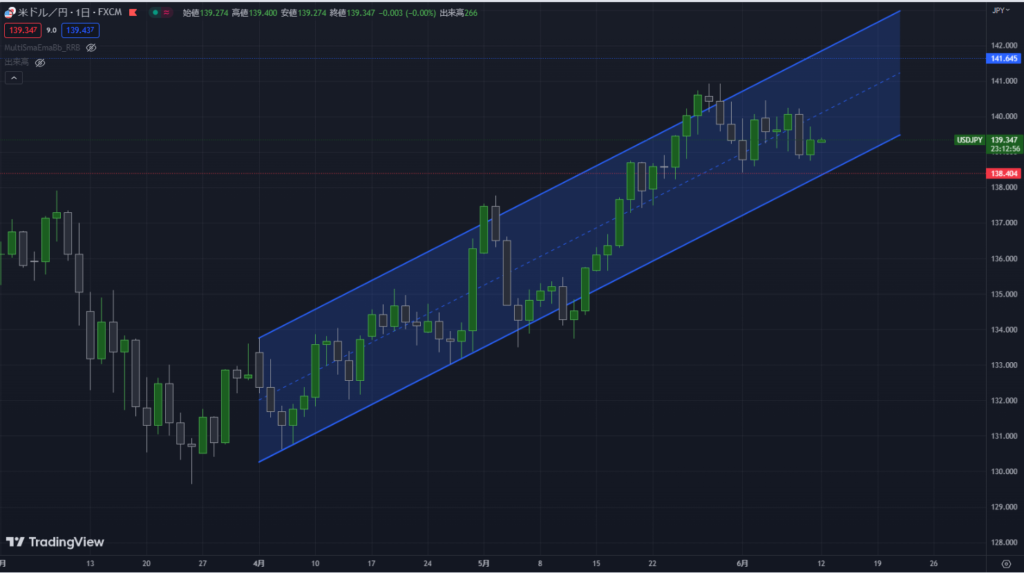Image resolution: width=1024 pixels, height=573 pixels.
Task: Click the USD/JPY currency pair flag icon
Action: pos(10,14)
